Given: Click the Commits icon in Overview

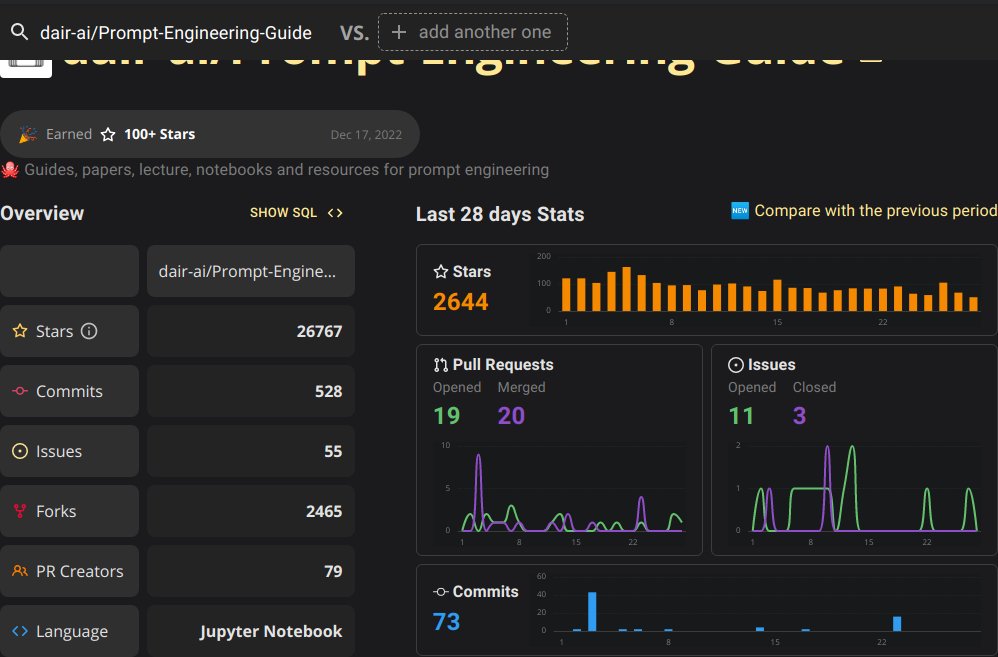Looking at the screenshot, I should tap(20, 391).
